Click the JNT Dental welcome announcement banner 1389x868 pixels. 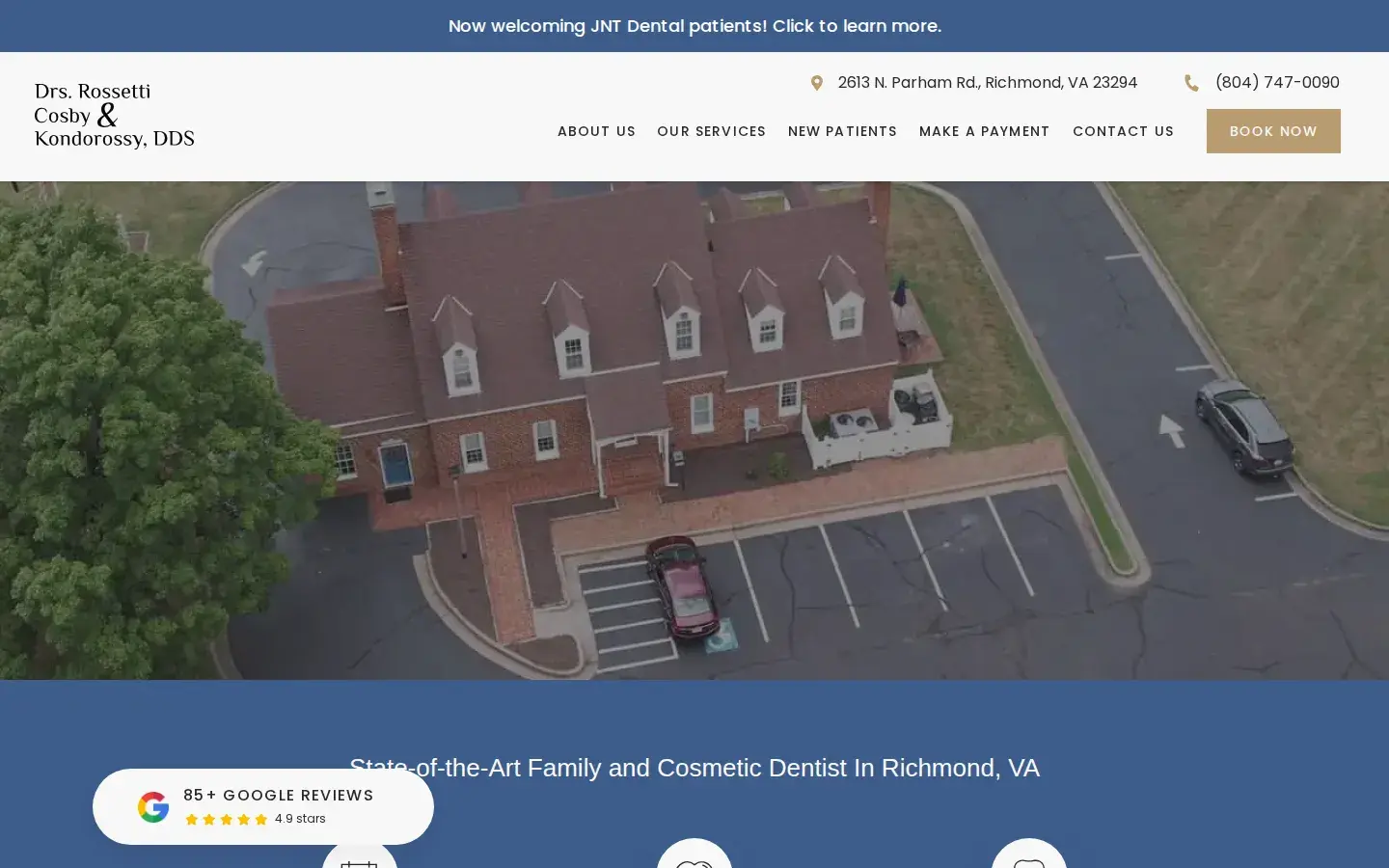[694, 26]
